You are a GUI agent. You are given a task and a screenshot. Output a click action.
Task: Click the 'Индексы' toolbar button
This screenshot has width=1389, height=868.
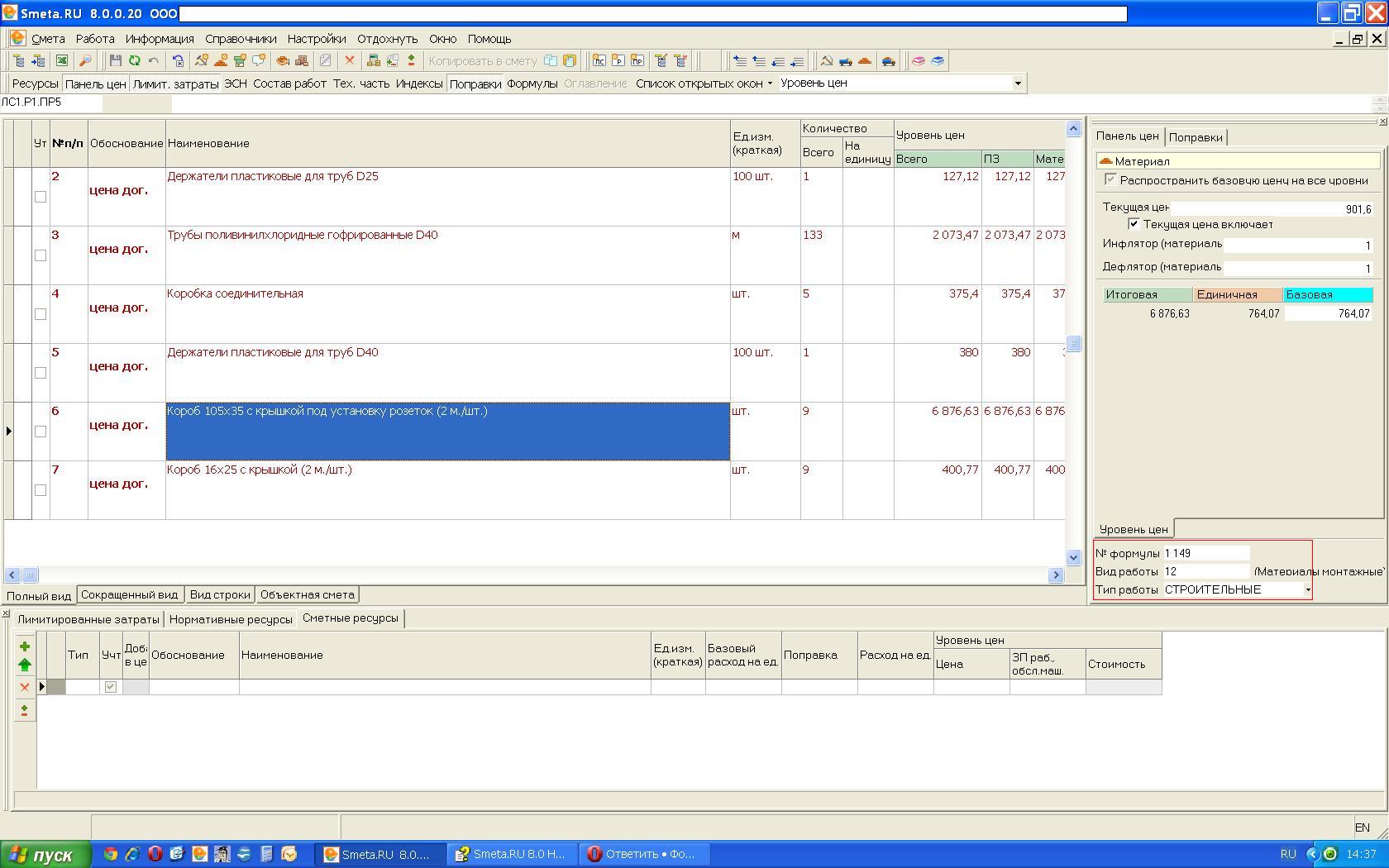point(418,83)
